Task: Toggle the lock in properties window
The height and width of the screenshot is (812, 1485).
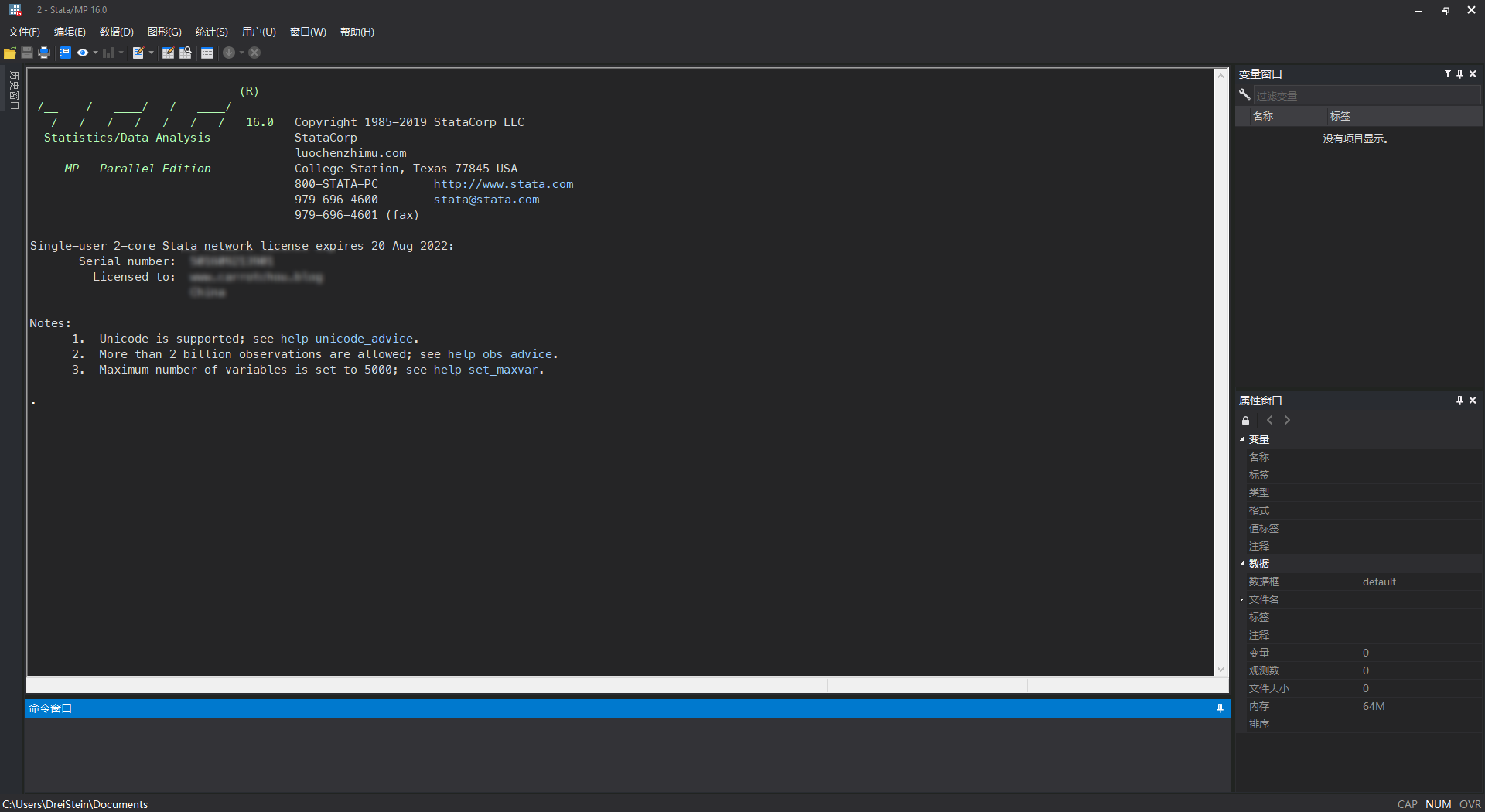Action: tap(1245, 421)
